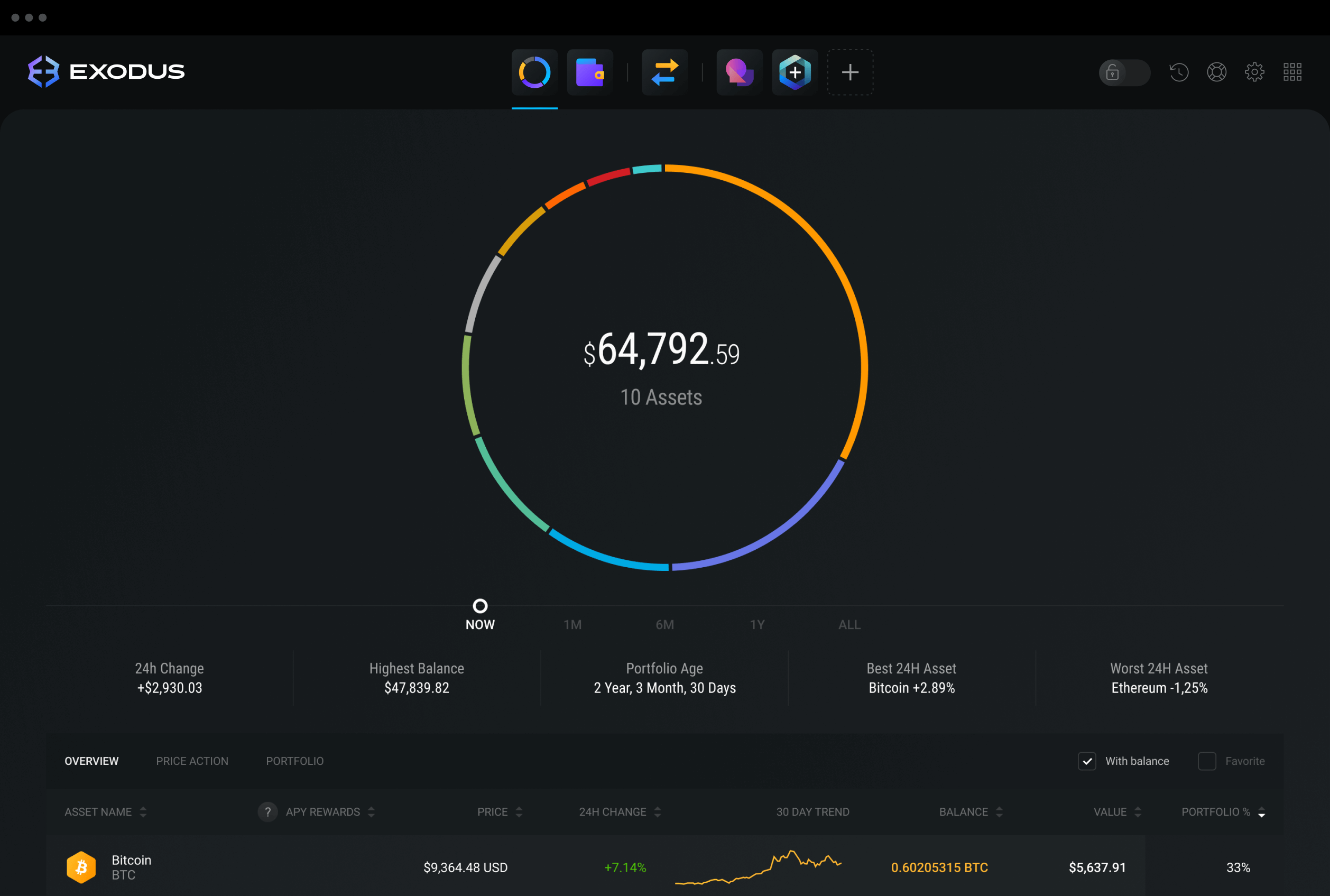Toggle the wallet lock/unlock switch
Viewport: 1330px width, 896px height.
[1122, 70]
